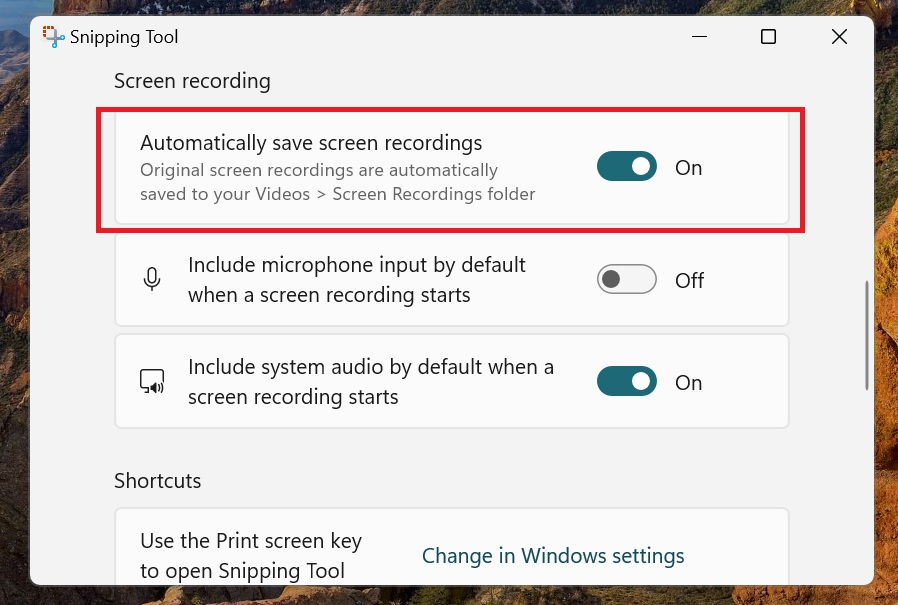Click the "Off" label beside microphone toggle
This screenshot has height=605, width=898.
(x=689, y=281)
